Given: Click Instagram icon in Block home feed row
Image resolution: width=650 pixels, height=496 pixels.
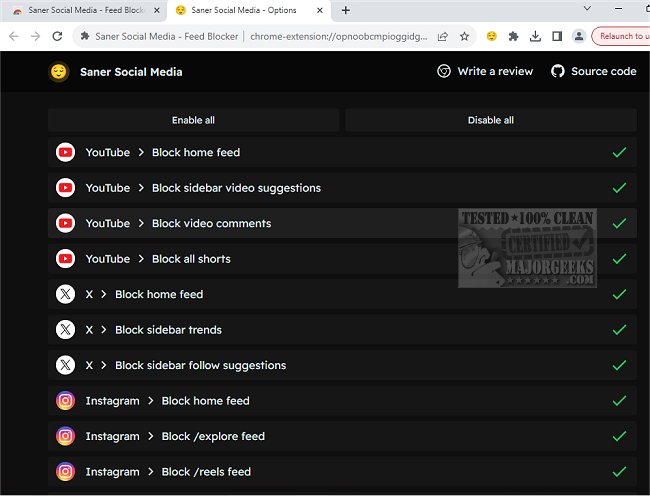Looking at the screenshot, I should click(65, 401).
